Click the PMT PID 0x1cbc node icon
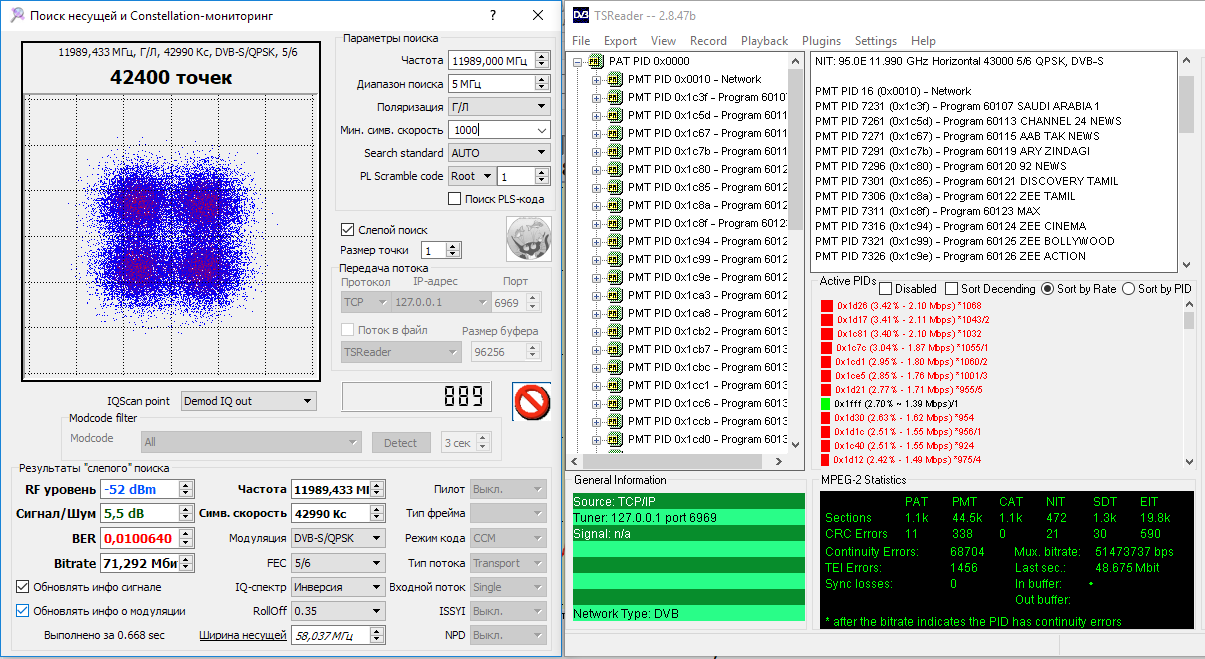The height and width of the screenshot is (659, 1205). coord(616,367)
